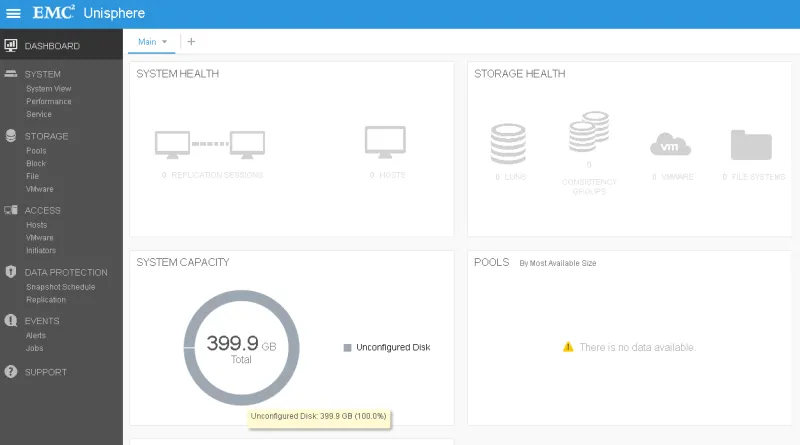Click 'By Most Available Size' in Pools

pyautogui.click(x=558, y=263)
